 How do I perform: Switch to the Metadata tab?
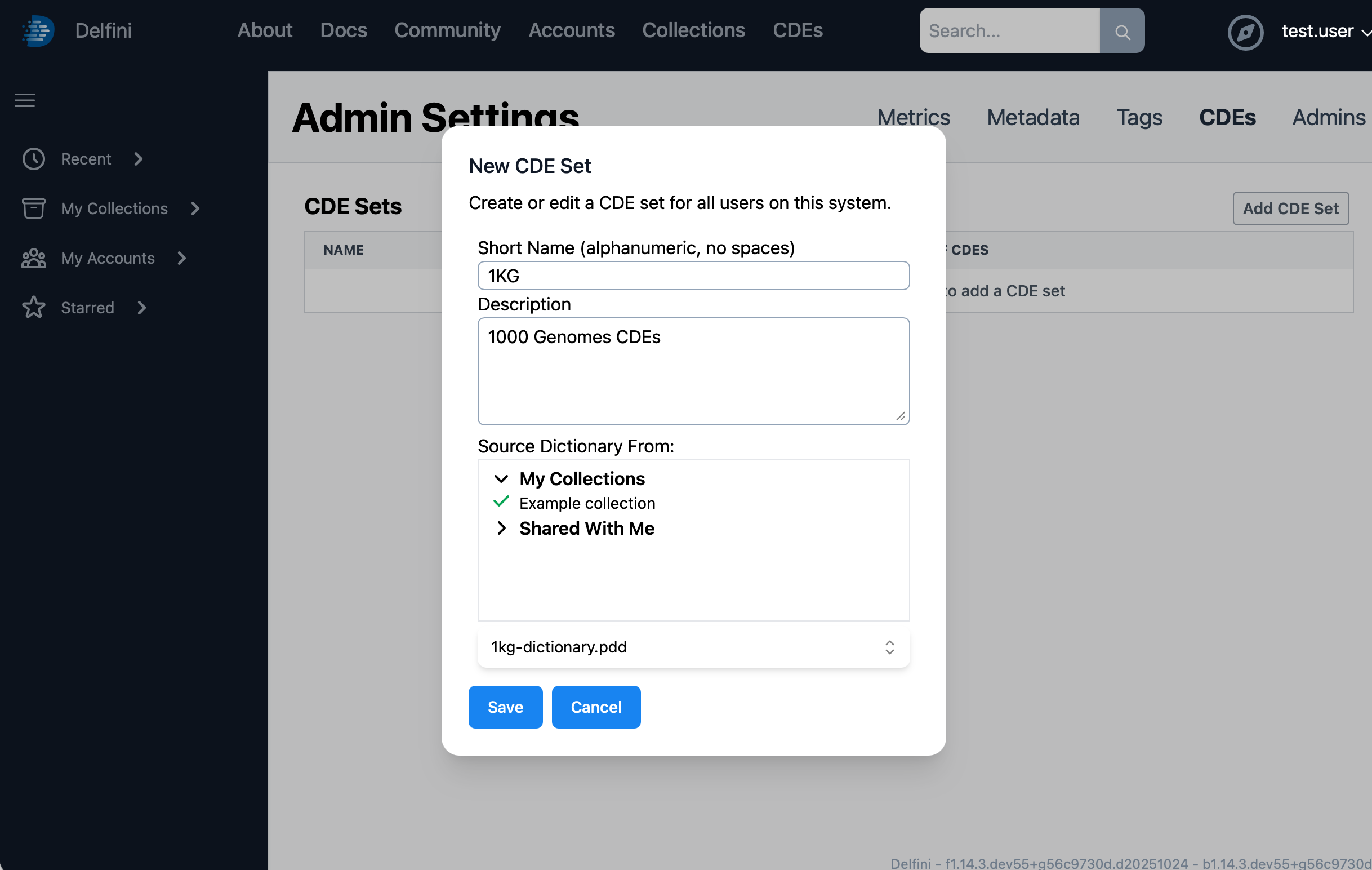click(x=1033, y=117)
